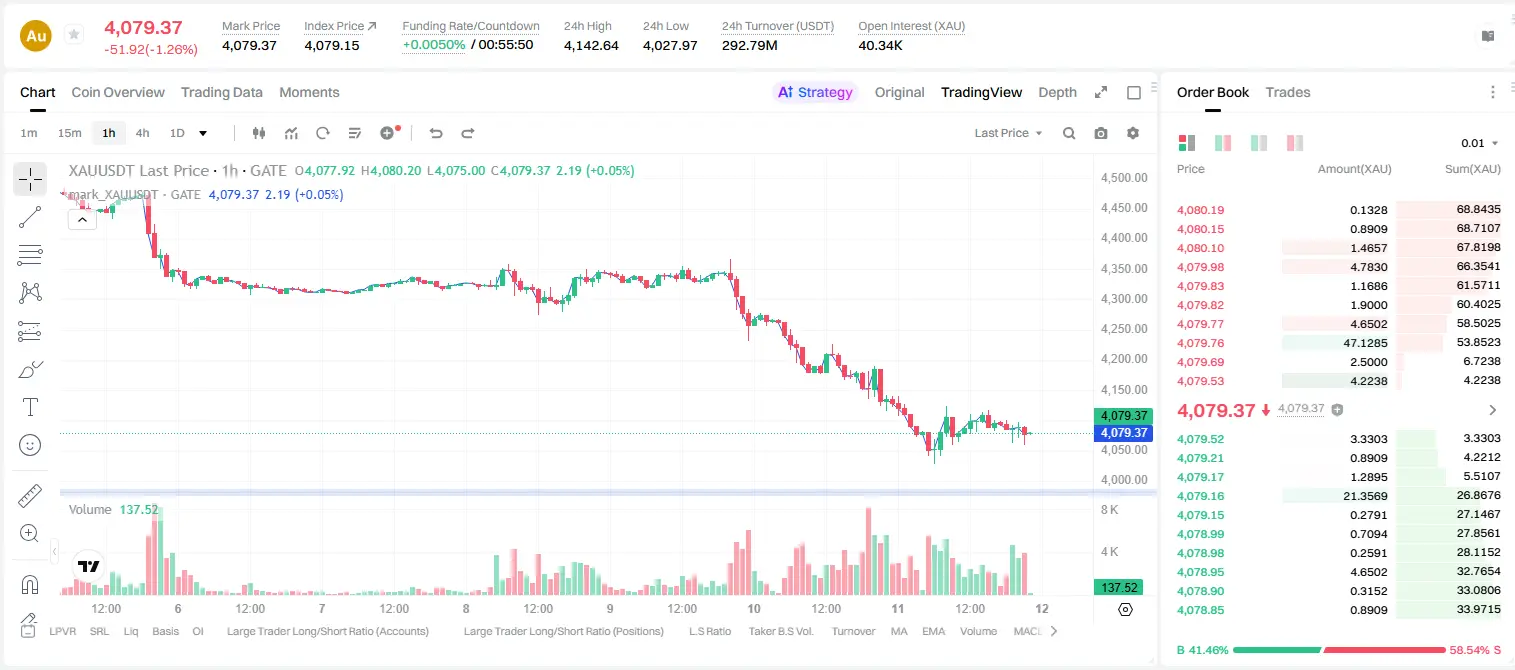Viewport: 1515px width, 670px height.
Task: Show asks-only order book view
Action: pyautogui.click(x=1294, y=143)
